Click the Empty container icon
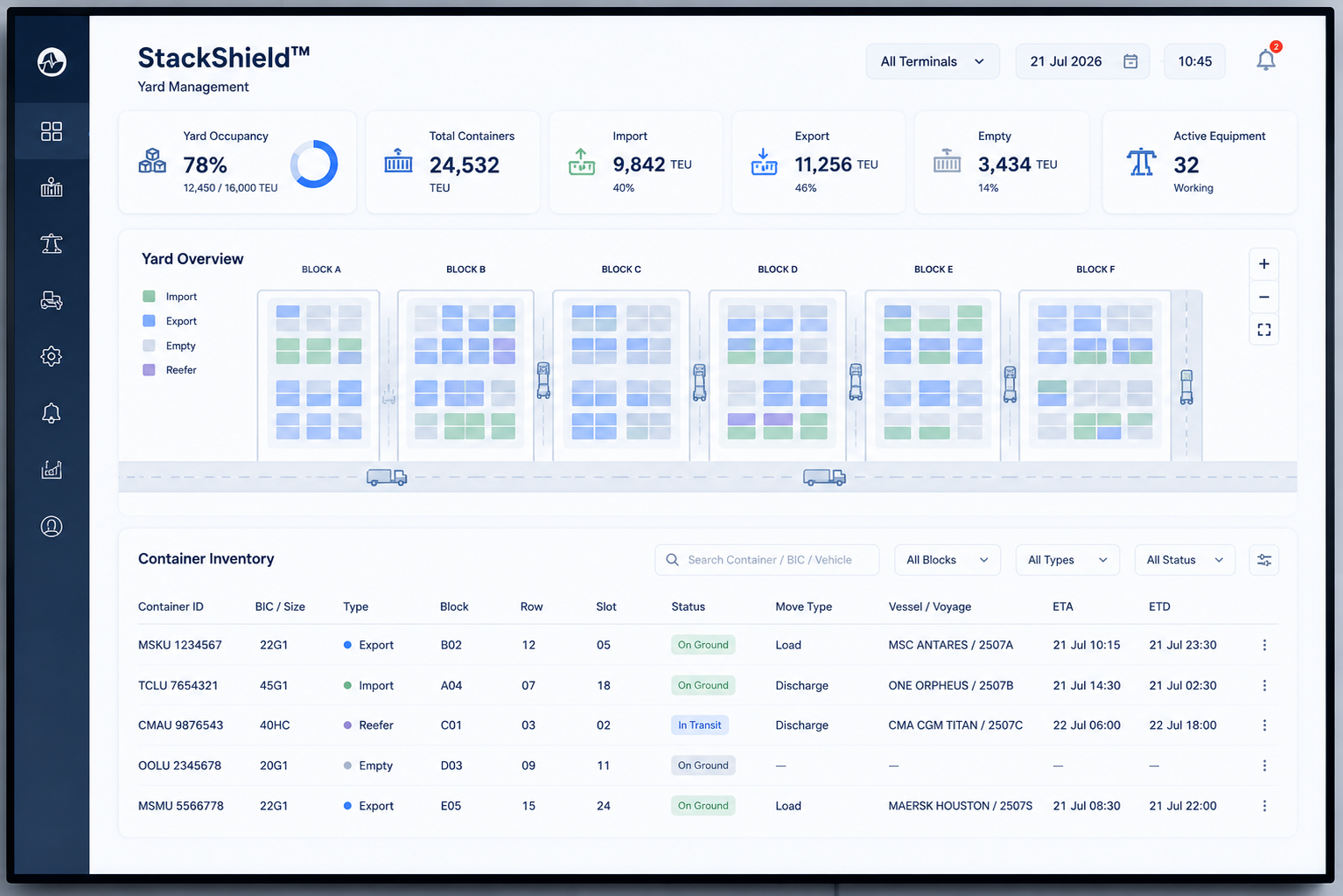 point(947,160)
